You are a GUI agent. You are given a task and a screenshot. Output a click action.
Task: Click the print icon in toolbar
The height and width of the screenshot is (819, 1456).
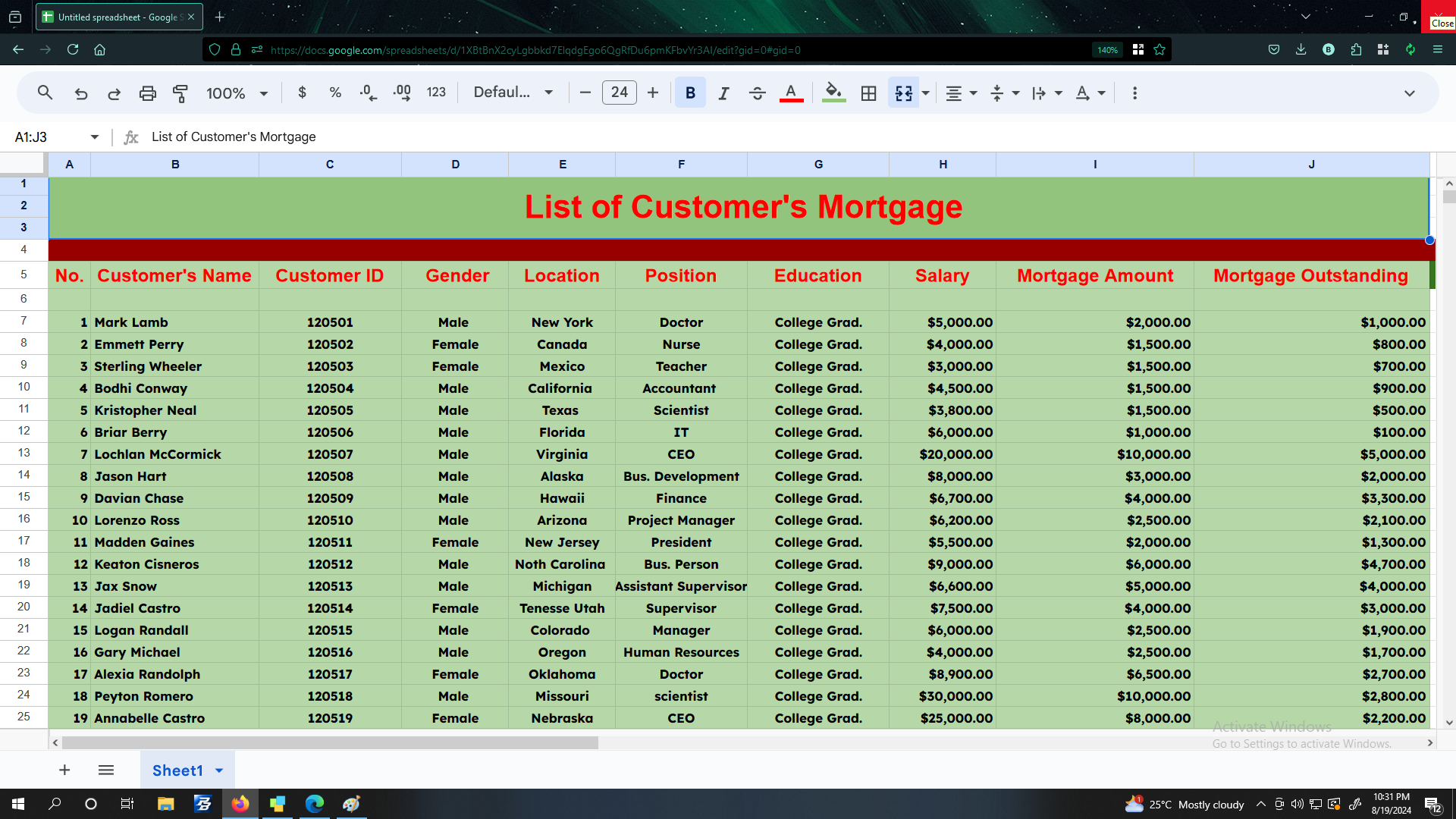[147, 93]
